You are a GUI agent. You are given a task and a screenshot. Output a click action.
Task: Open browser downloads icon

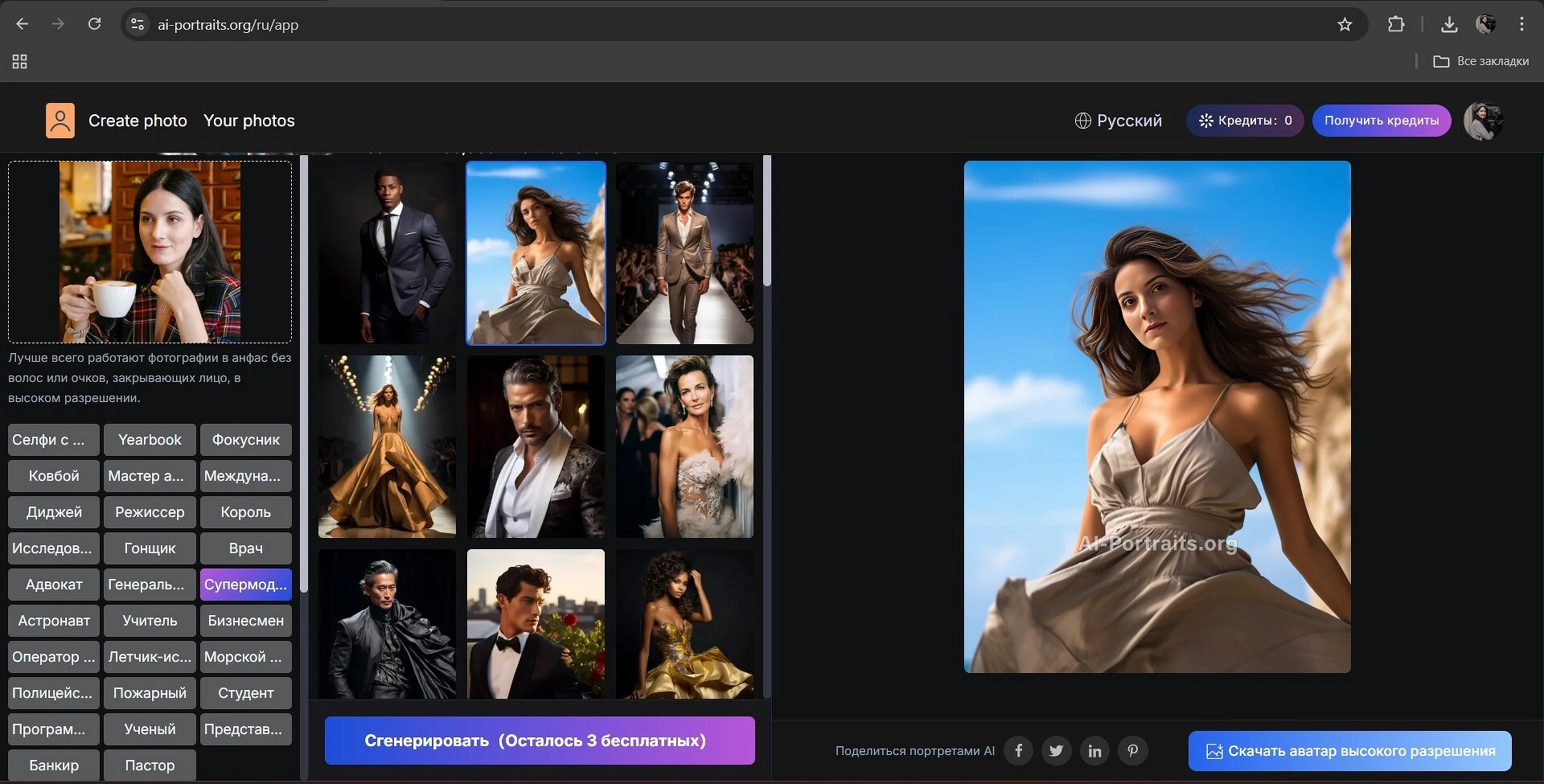pyautogui.click(x=1449, y=25)
